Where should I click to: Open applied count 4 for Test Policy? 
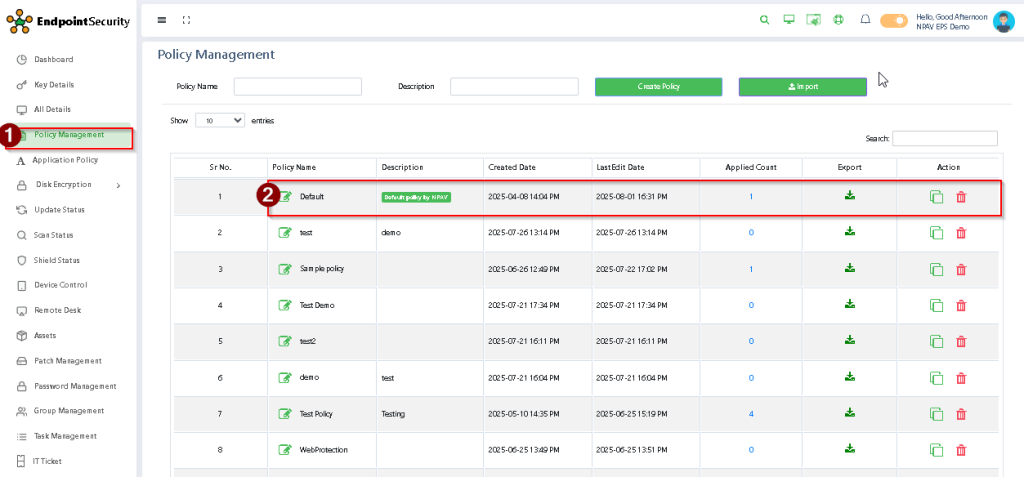(751, 414)
